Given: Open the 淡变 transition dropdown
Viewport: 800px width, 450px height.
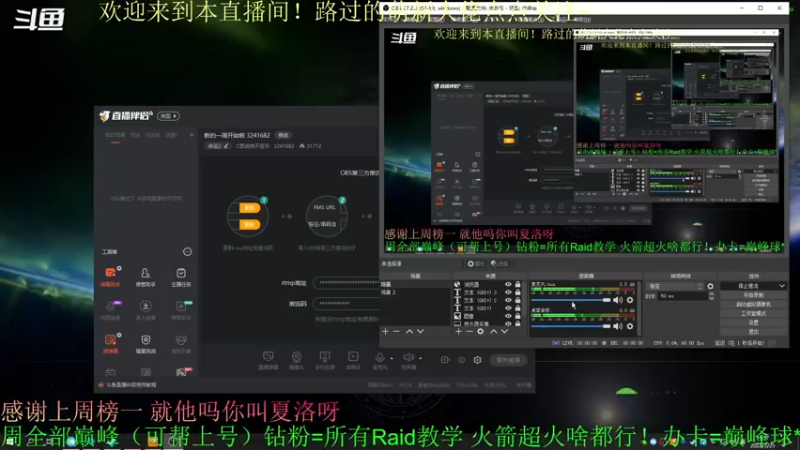Looking at the screenshot, I should click(x=675, y=286).
